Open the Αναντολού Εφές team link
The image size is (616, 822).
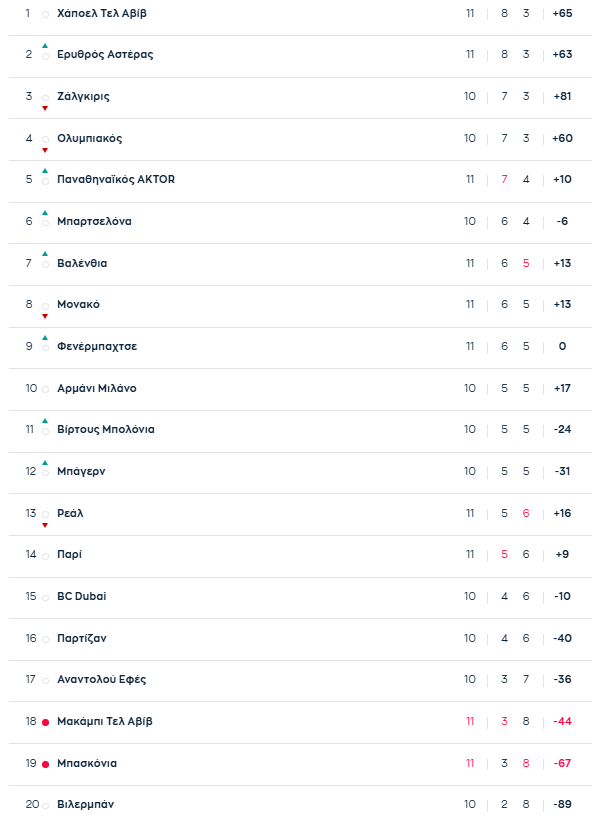point(102,679)
